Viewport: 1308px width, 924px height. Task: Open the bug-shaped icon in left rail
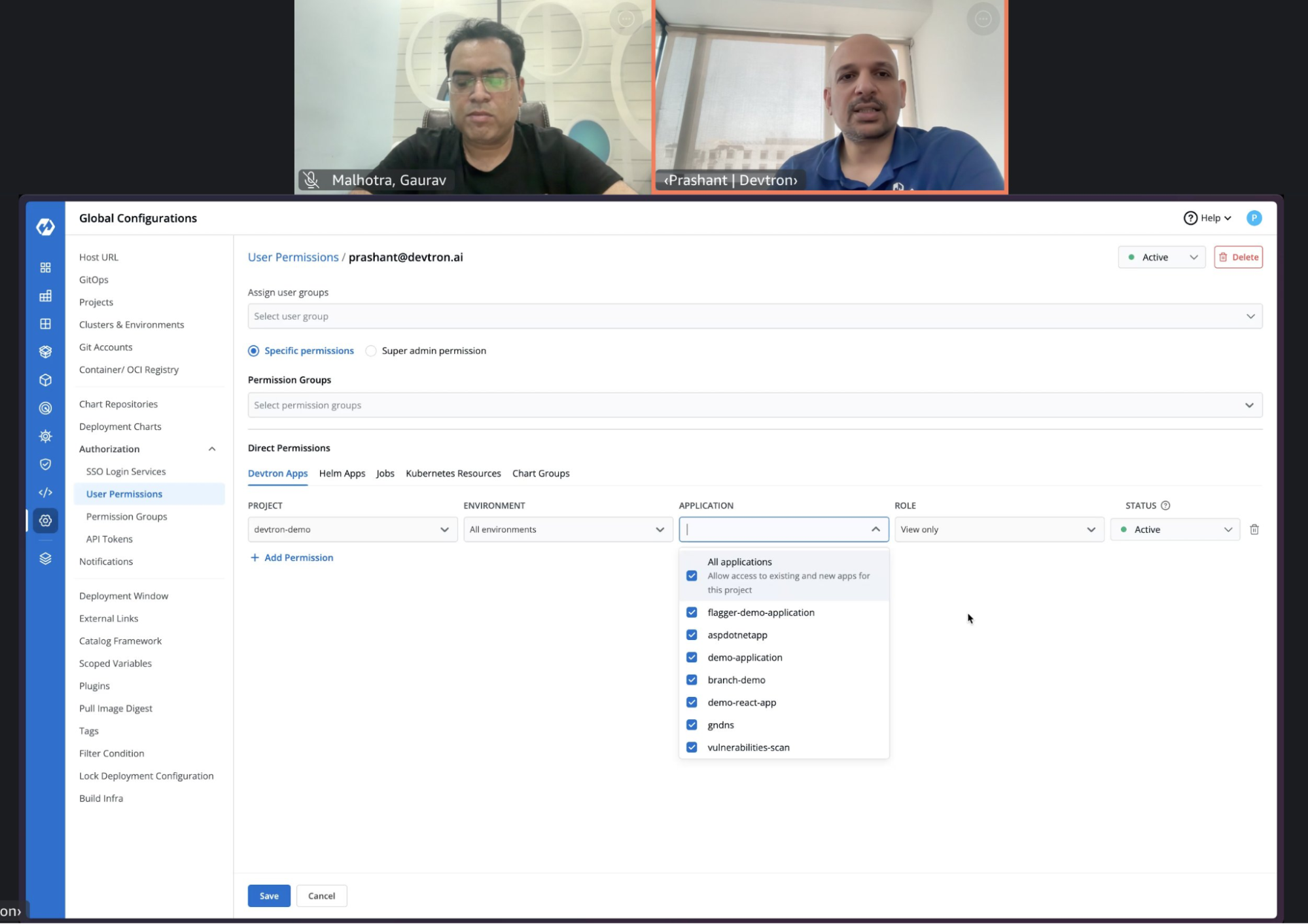point(45,436)
